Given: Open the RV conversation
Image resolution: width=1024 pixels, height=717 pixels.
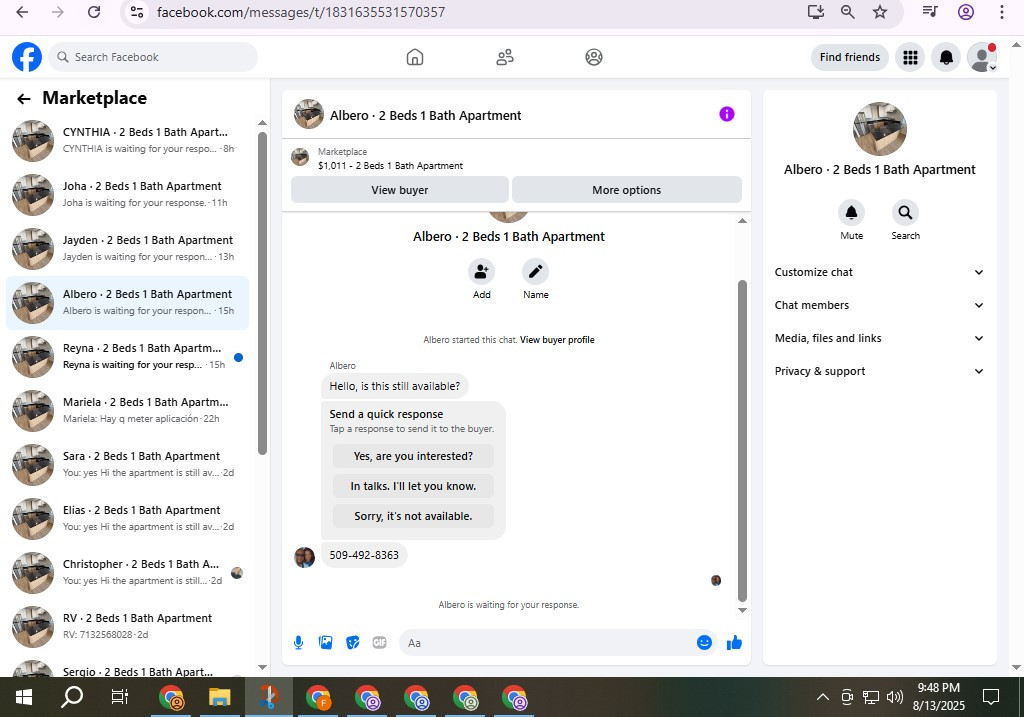Looking at the screenshot, I should click(127, 627).
